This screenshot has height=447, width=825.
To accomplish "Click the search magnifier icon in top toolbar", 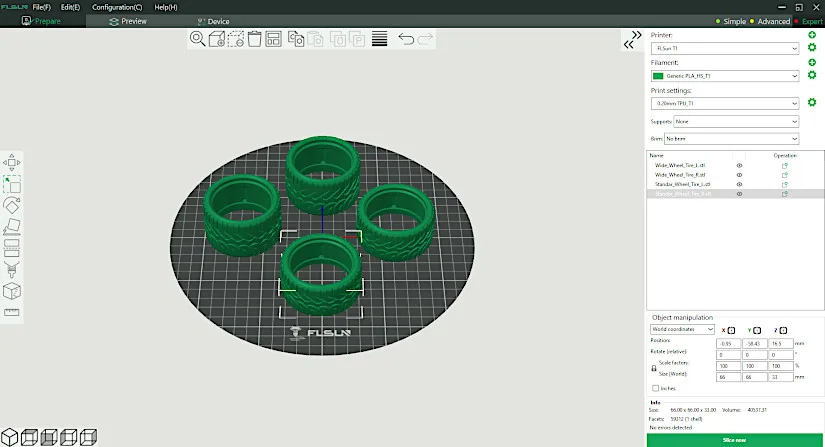I will click(x=197, y=39).
